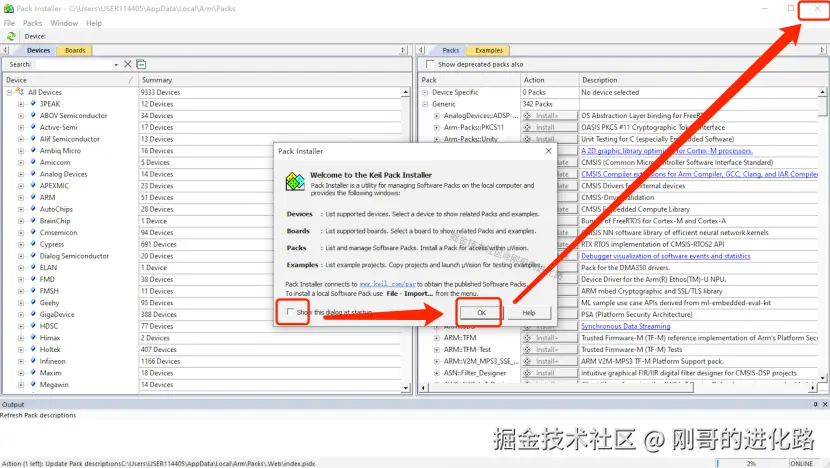Viewport: 830px width, 468px height.
Task: Expand the Dialog Semiconductor node
Action: (x=21, y=256)
